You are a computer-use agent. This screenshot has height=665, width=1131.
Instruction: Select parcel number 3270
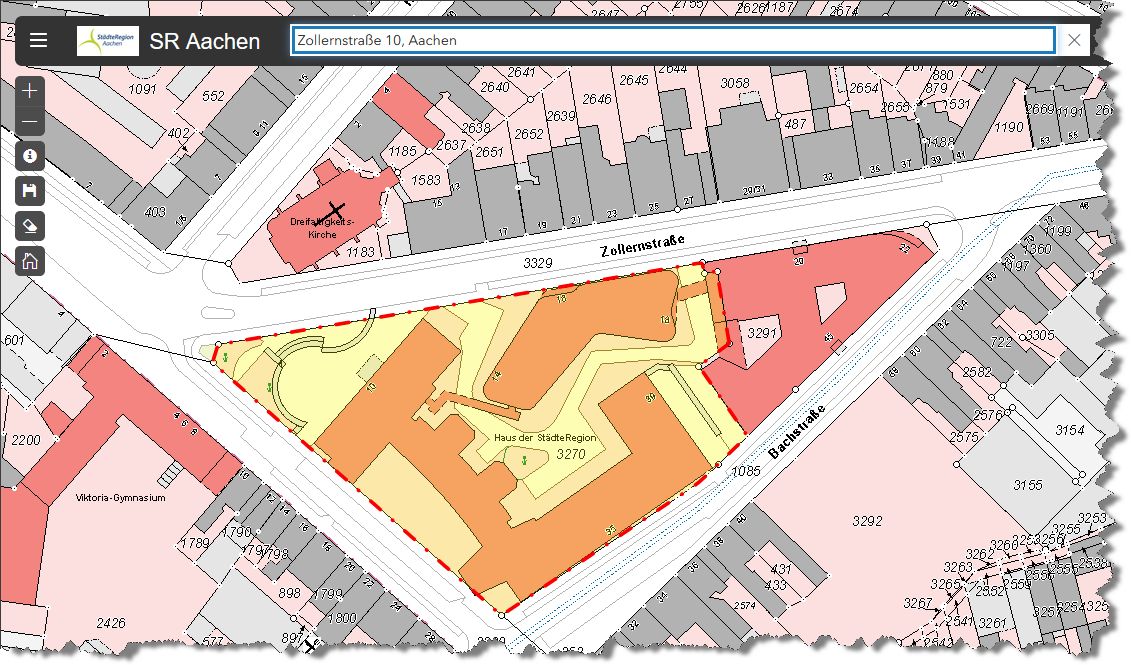(x=571, y=454)
